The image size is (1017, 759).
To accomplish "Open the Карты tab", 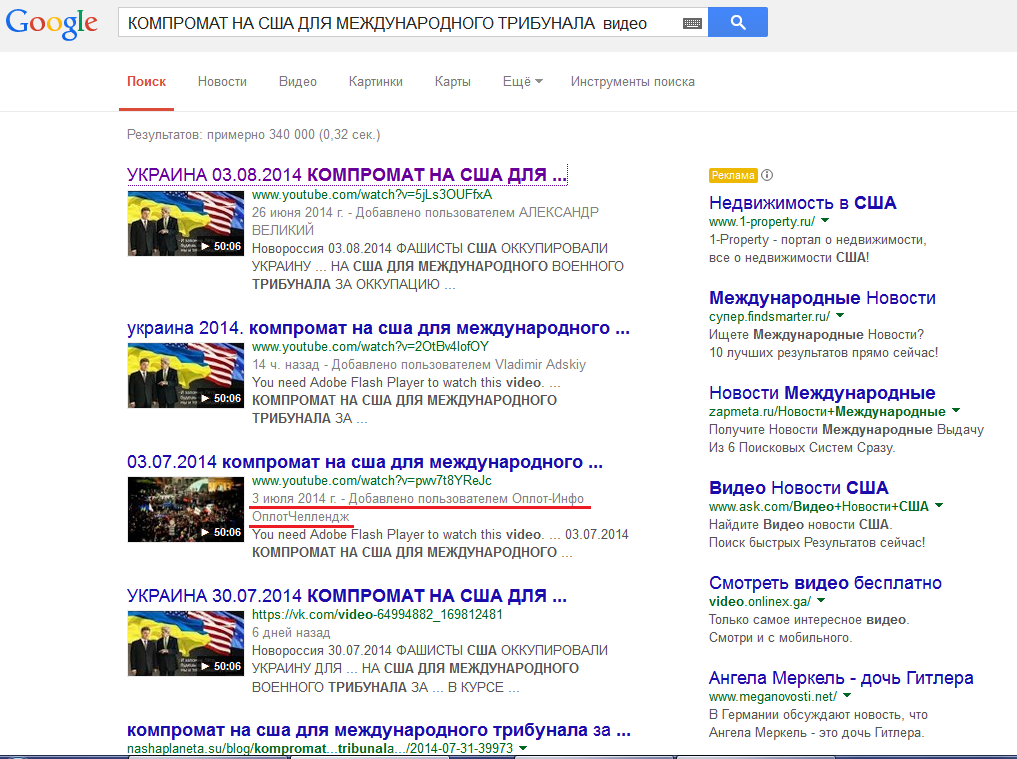I will [x=453, y=82].
